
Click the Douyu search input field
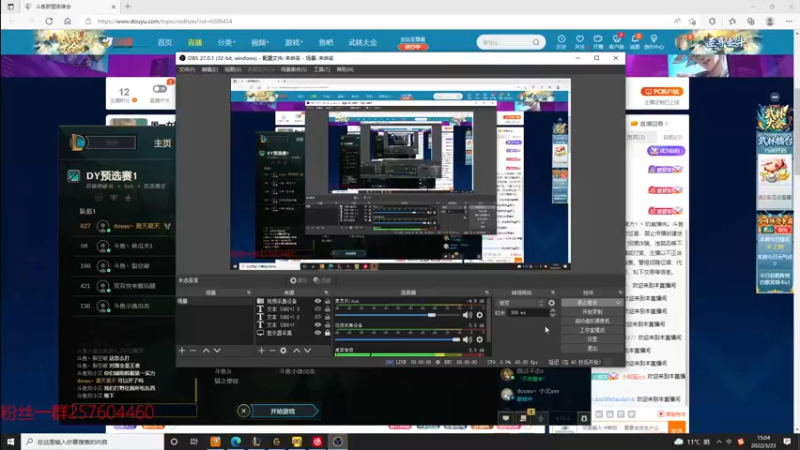point(505,42)
